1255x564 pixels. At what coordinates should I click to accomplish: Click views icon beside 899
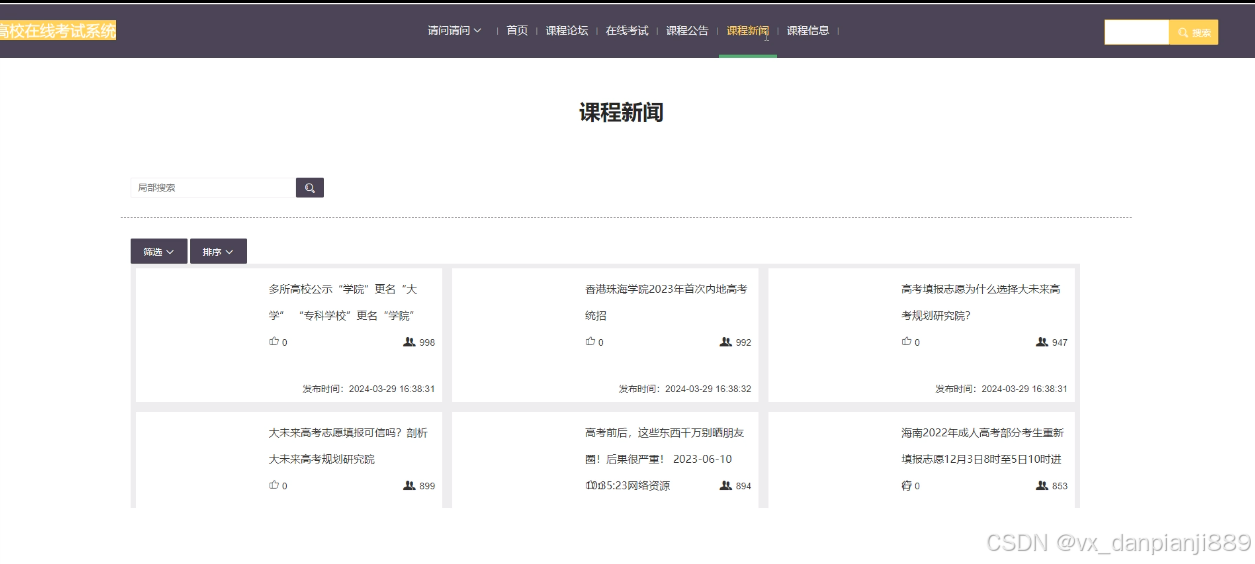pyautogui.click(x=409, y=485)
